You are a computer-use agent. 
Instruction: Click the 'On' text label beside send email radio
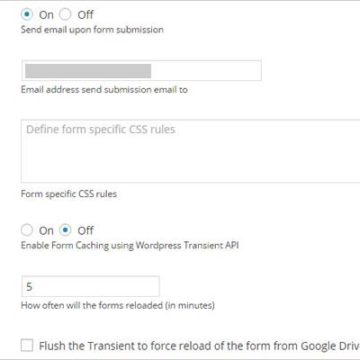pos(46,15)
